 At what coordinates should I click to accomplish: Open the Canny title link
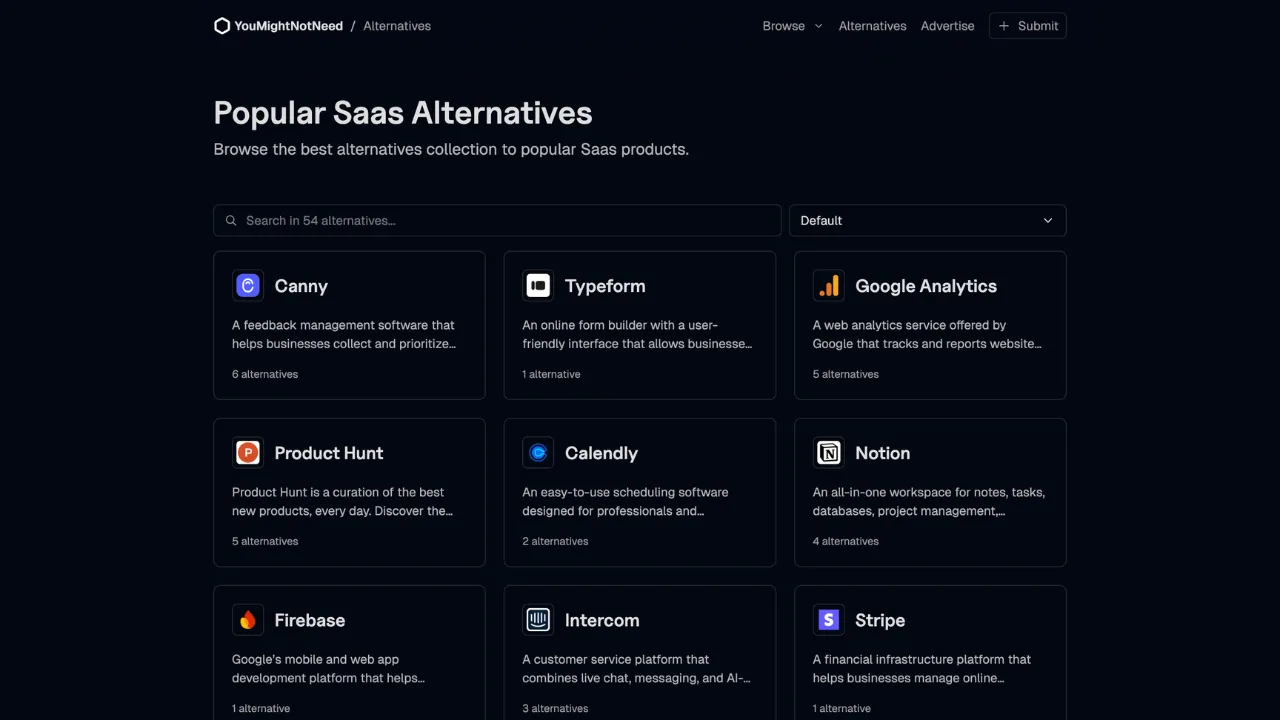click(301, 286)
